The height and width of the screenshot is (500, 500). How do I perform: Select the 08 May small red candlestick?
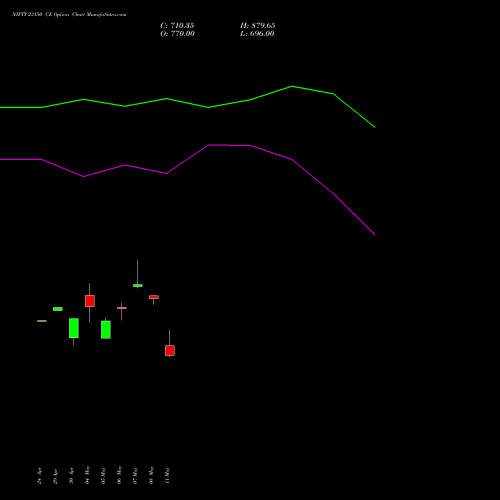[154, 297]
